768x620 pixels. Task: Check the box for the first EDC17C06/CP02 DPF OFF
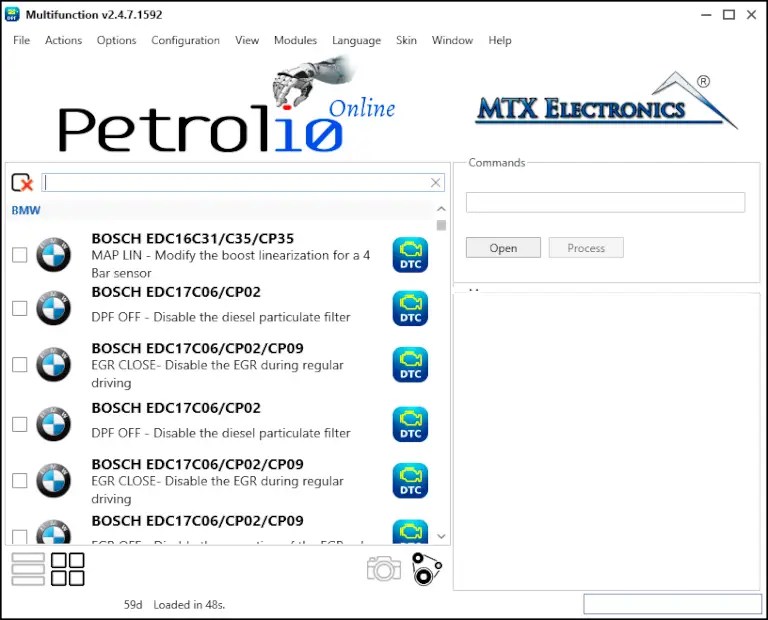(20, 309)
